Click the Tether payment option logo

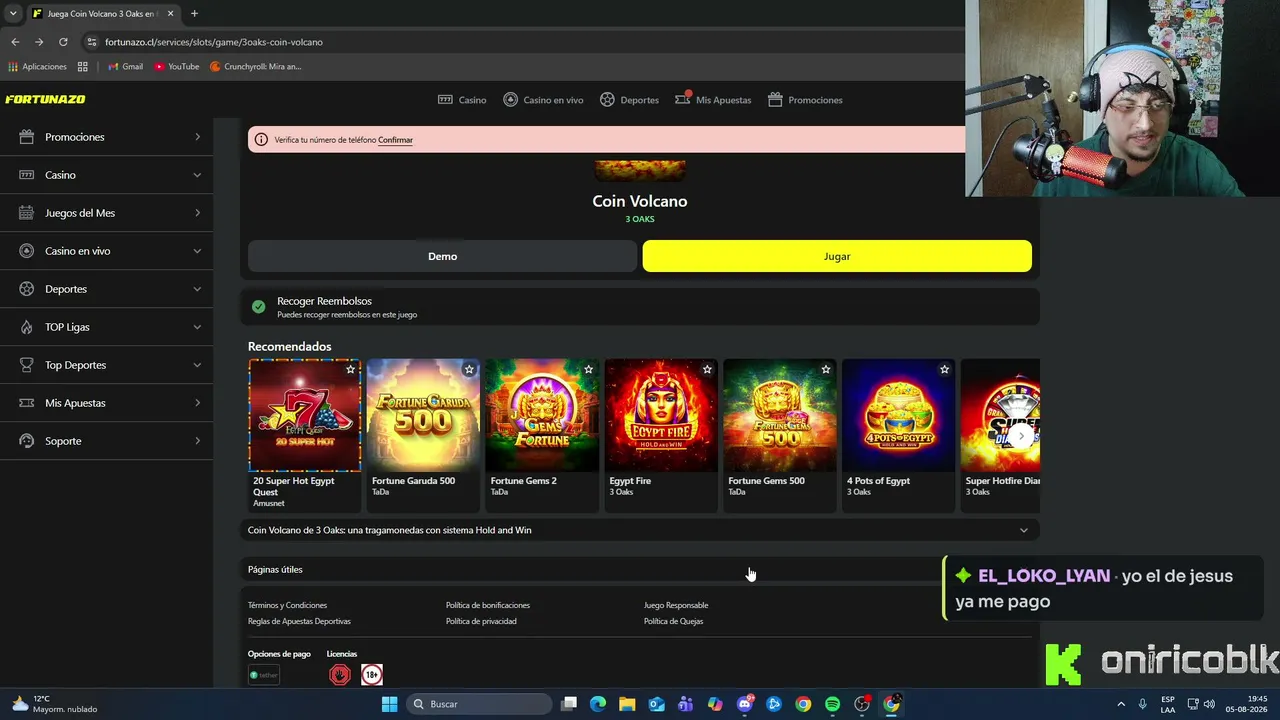point(264,675)
